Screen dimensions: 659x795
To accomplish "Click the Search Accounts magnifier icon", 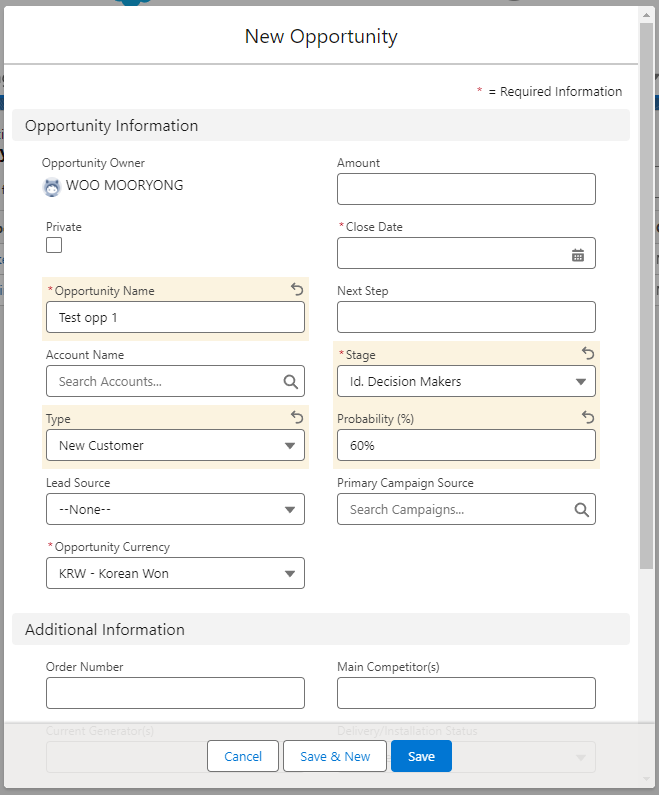I will click(290, 381).
